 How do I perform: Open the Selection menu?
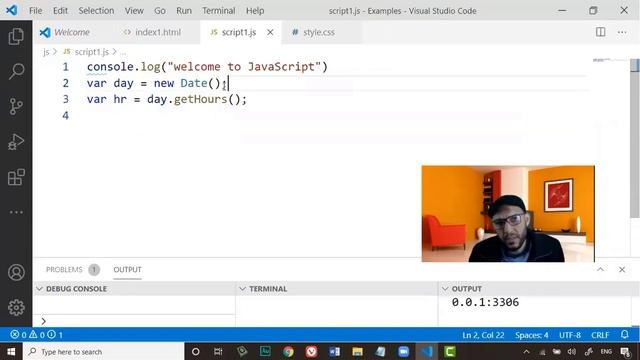96,11
